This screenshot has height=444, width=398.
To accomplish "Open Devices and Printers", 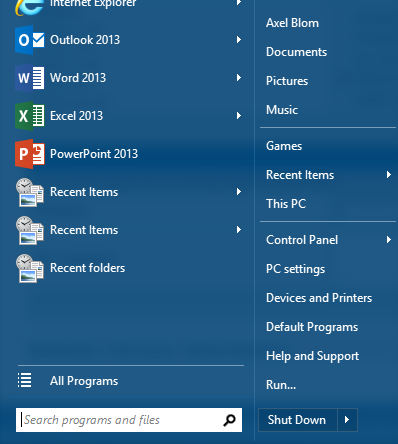I will coord(319,298).
